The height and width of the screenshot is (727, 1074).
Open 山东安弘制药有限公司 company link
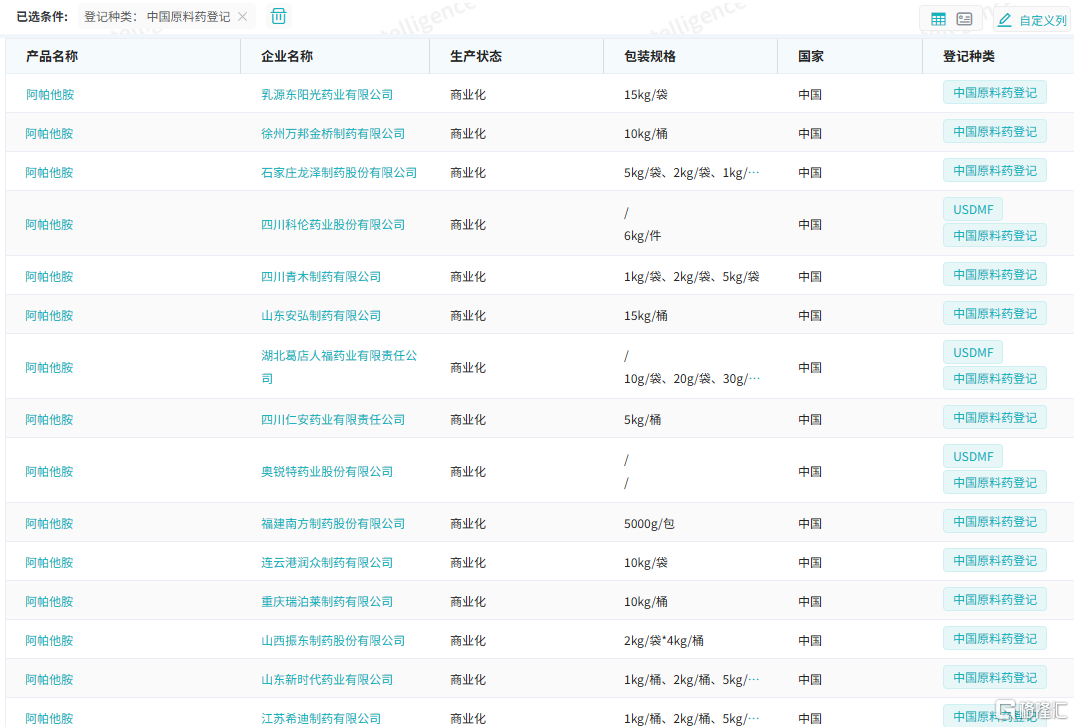321,316
